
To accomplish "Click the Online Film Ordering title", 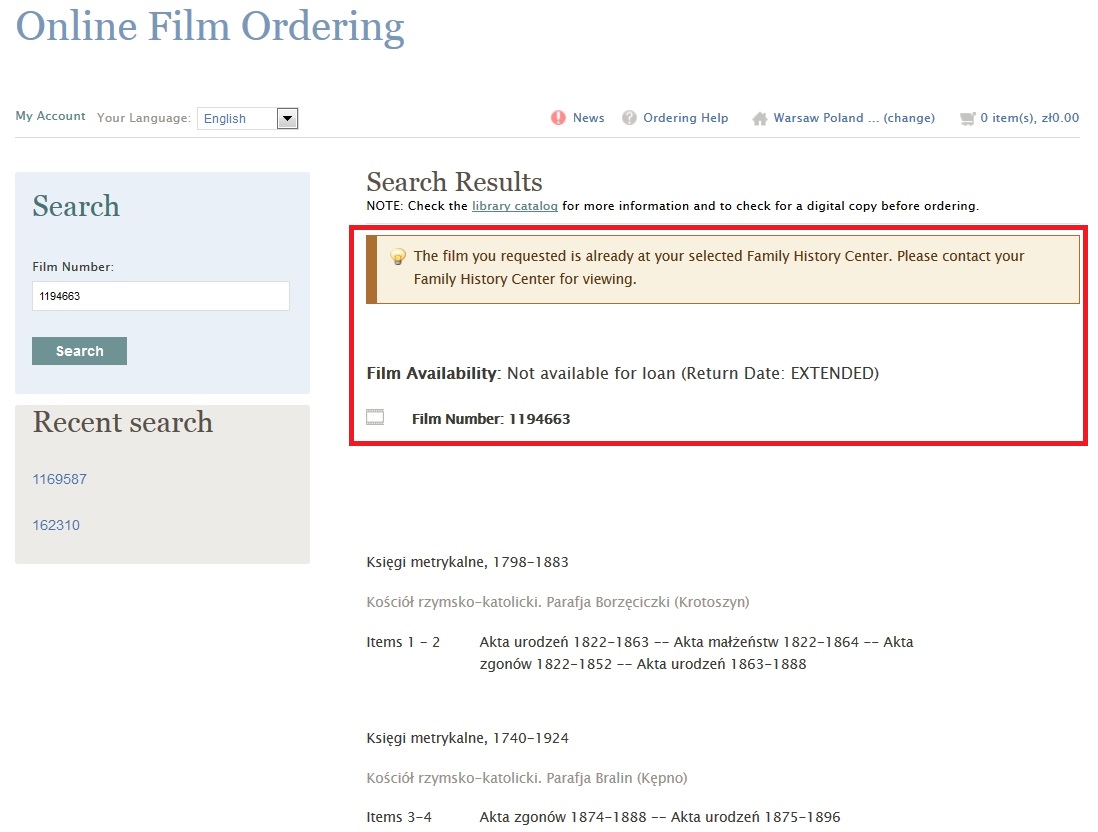I will (210, 26).
